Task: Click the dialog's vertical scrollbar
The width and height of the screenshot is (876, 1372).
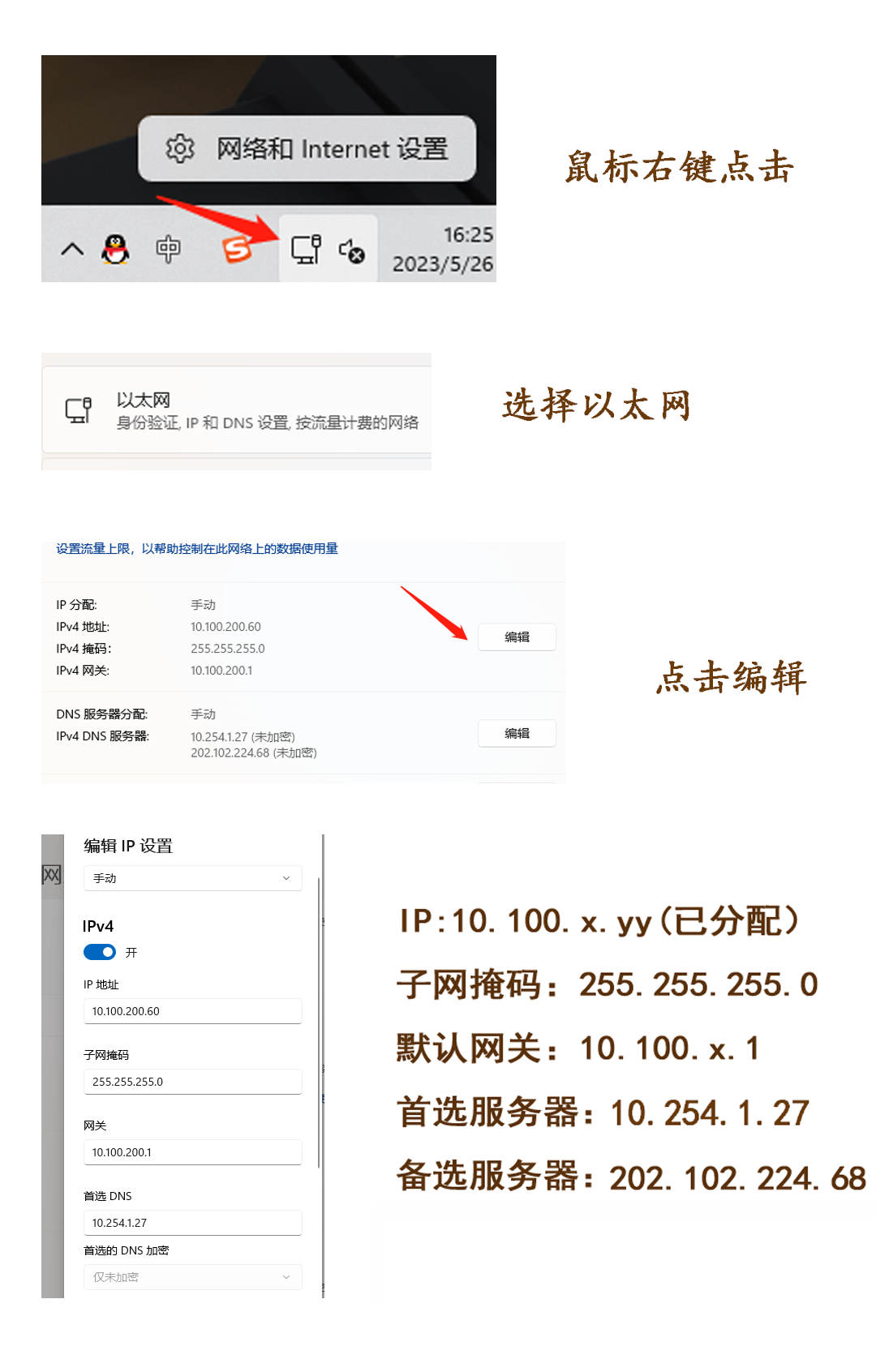Action: click(x=320, y=1022)
